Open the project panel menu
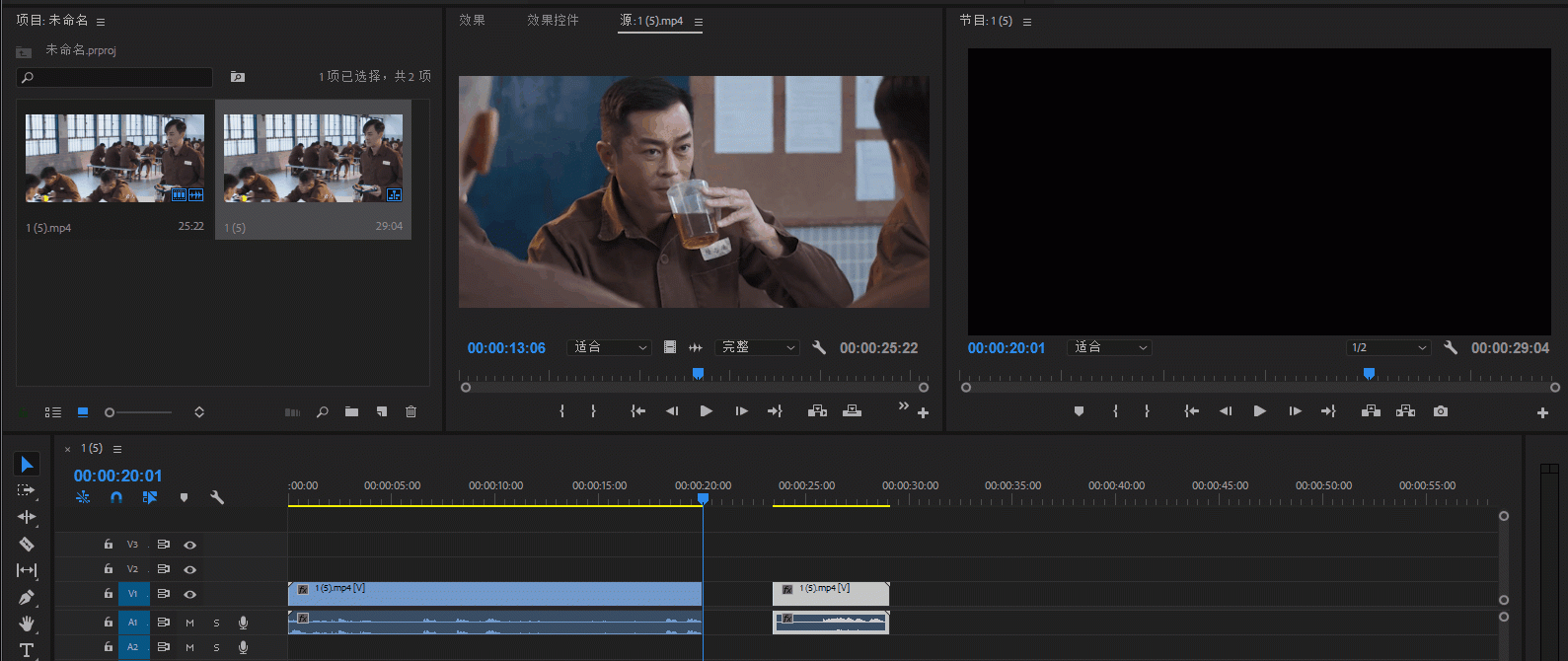The width and height of the screenshot is (1568, 661). point(101,22)
